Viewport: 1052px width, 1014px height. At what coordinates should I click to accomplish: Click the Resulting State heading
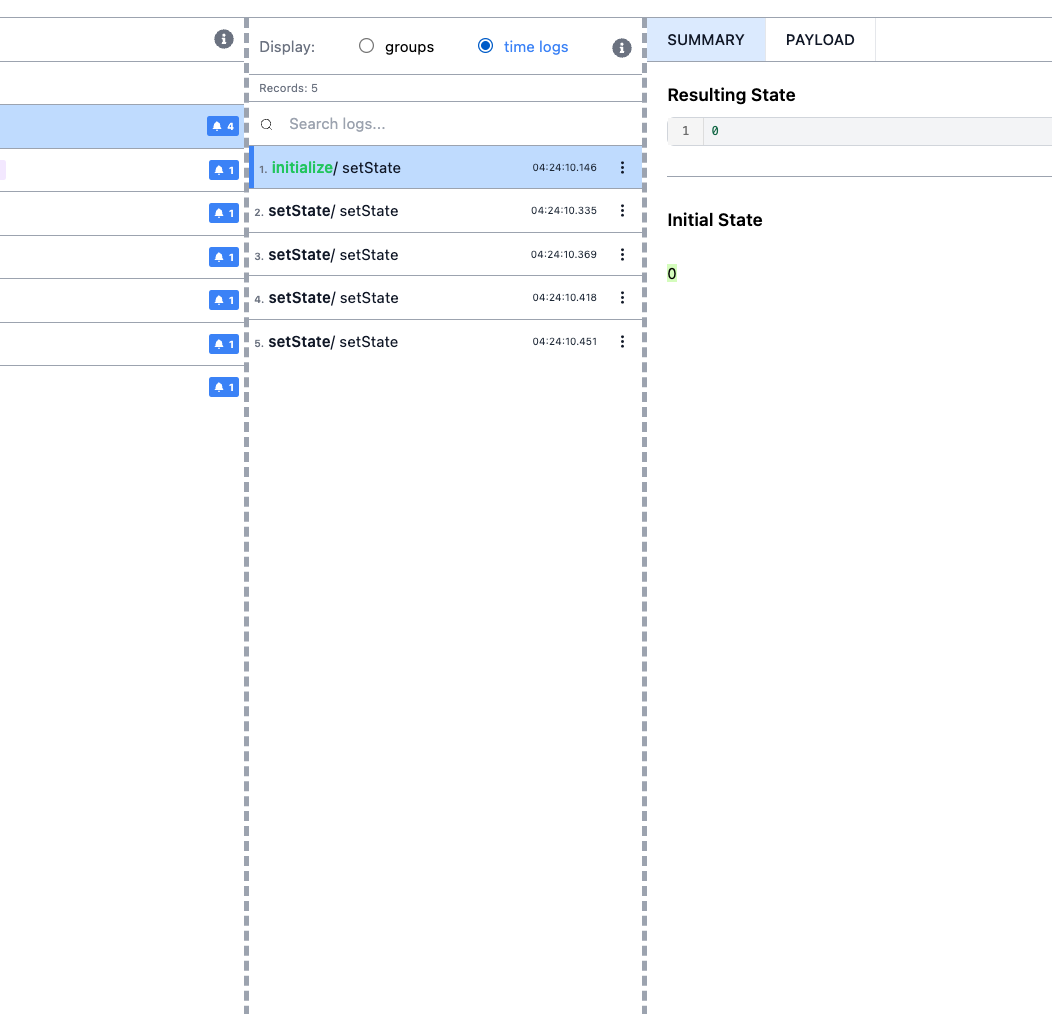click(x=731, y=95)
